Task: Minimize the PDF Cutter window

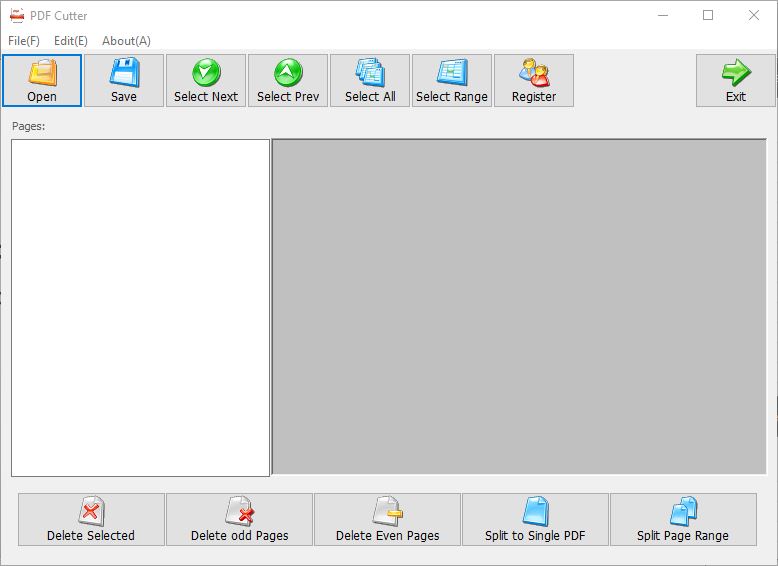Action: pyautogui.click(x=663, y=15)
